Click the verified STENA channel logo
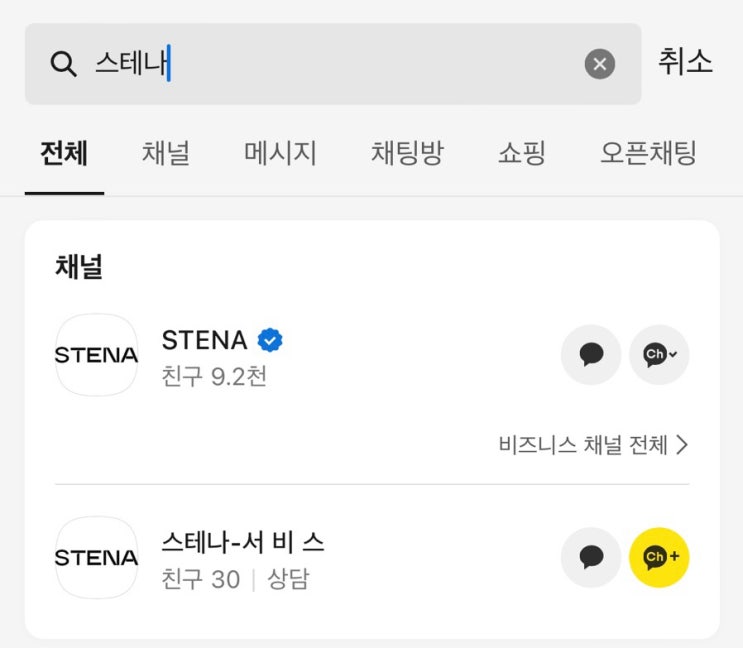The image size is (743, 648). (96, 355)
